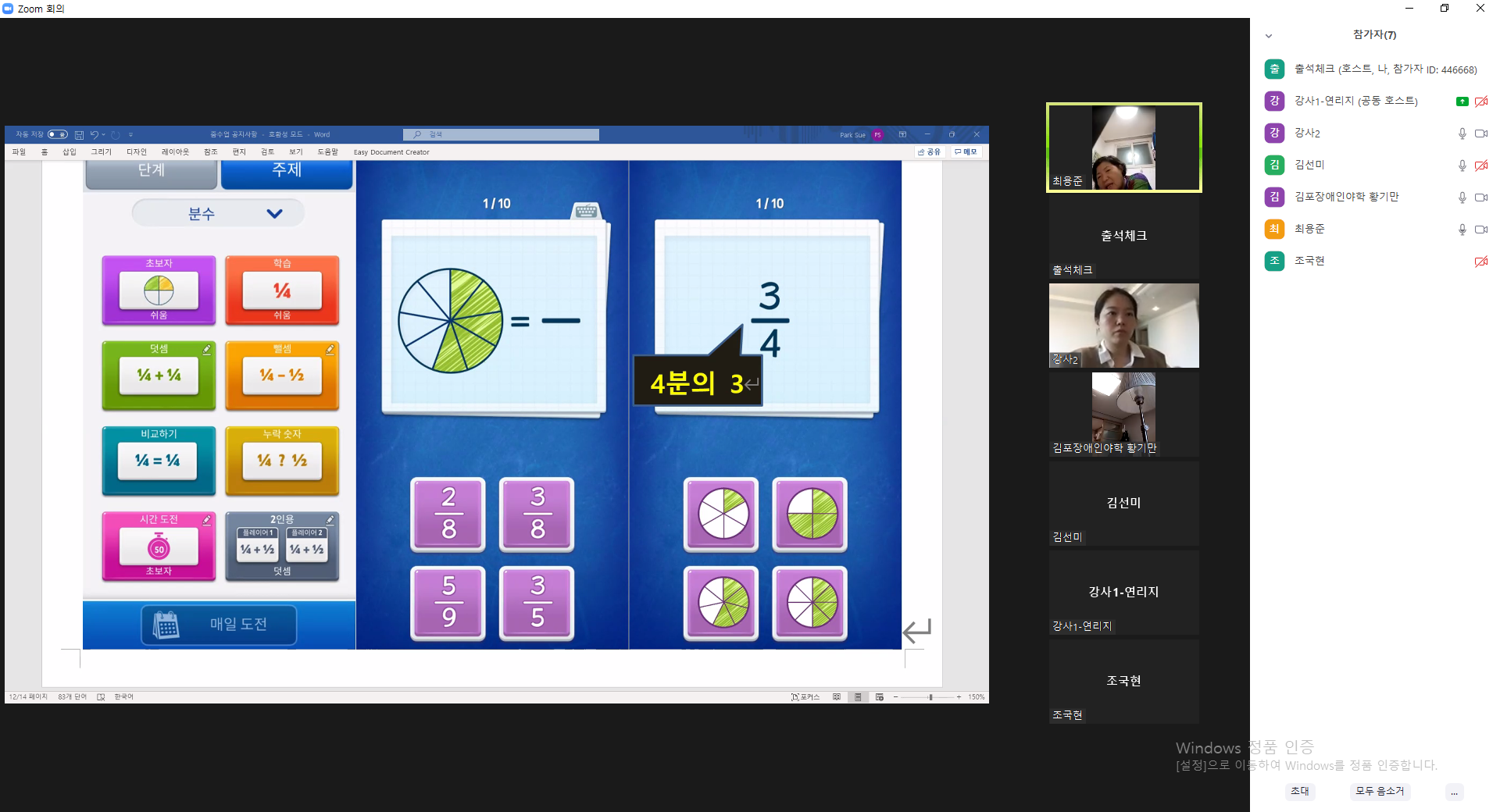This screenshot has height=812, width=1500.
Task: Click the undo arrow in Word
Action: 94,135
